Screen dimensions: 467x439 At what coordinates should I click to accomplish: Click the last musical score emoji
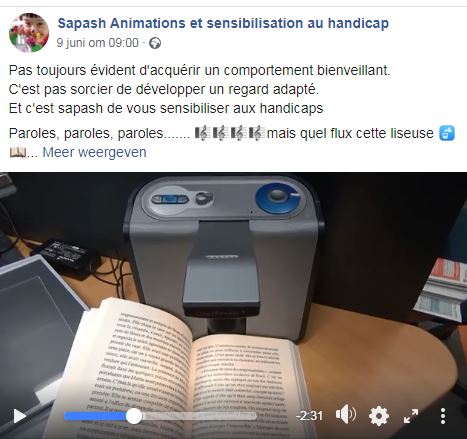(x=256, y=133)
